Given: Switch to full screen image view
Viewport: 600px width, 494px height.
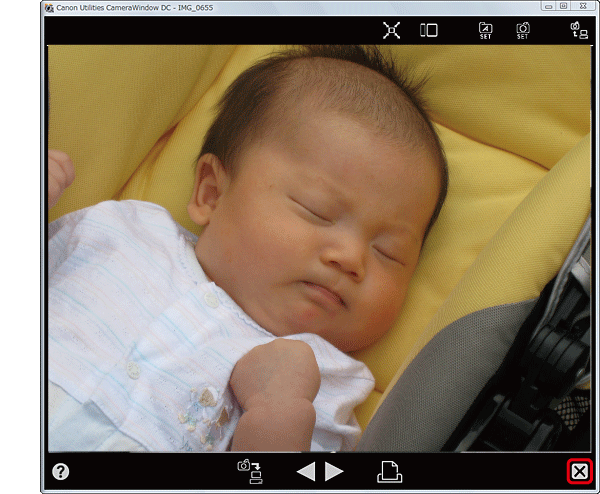Looking at the screenshot, I should [390, 30].
